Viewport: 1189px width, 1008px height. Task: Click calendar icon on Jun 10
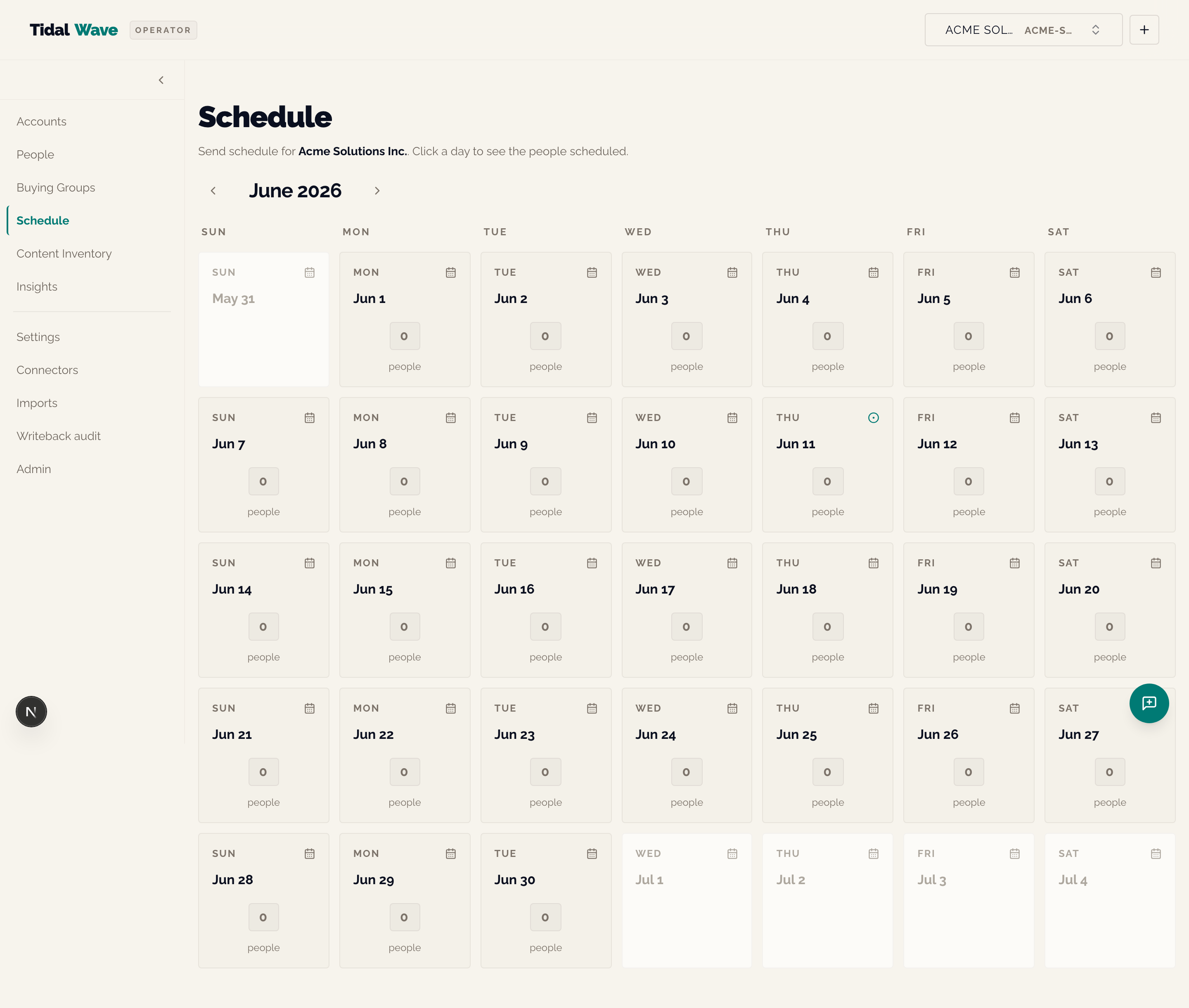tap(732, 418)
